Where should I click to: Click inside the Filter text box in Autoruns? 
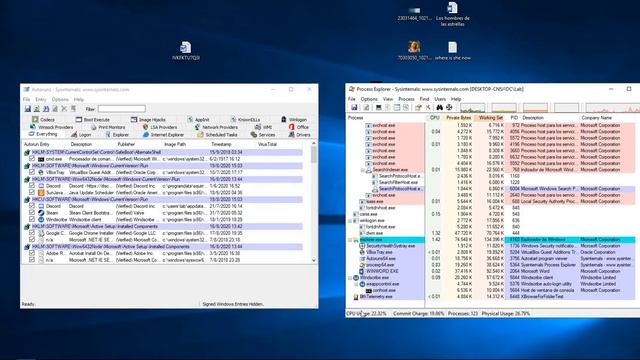pyautogui.click(x=122, y=109)
